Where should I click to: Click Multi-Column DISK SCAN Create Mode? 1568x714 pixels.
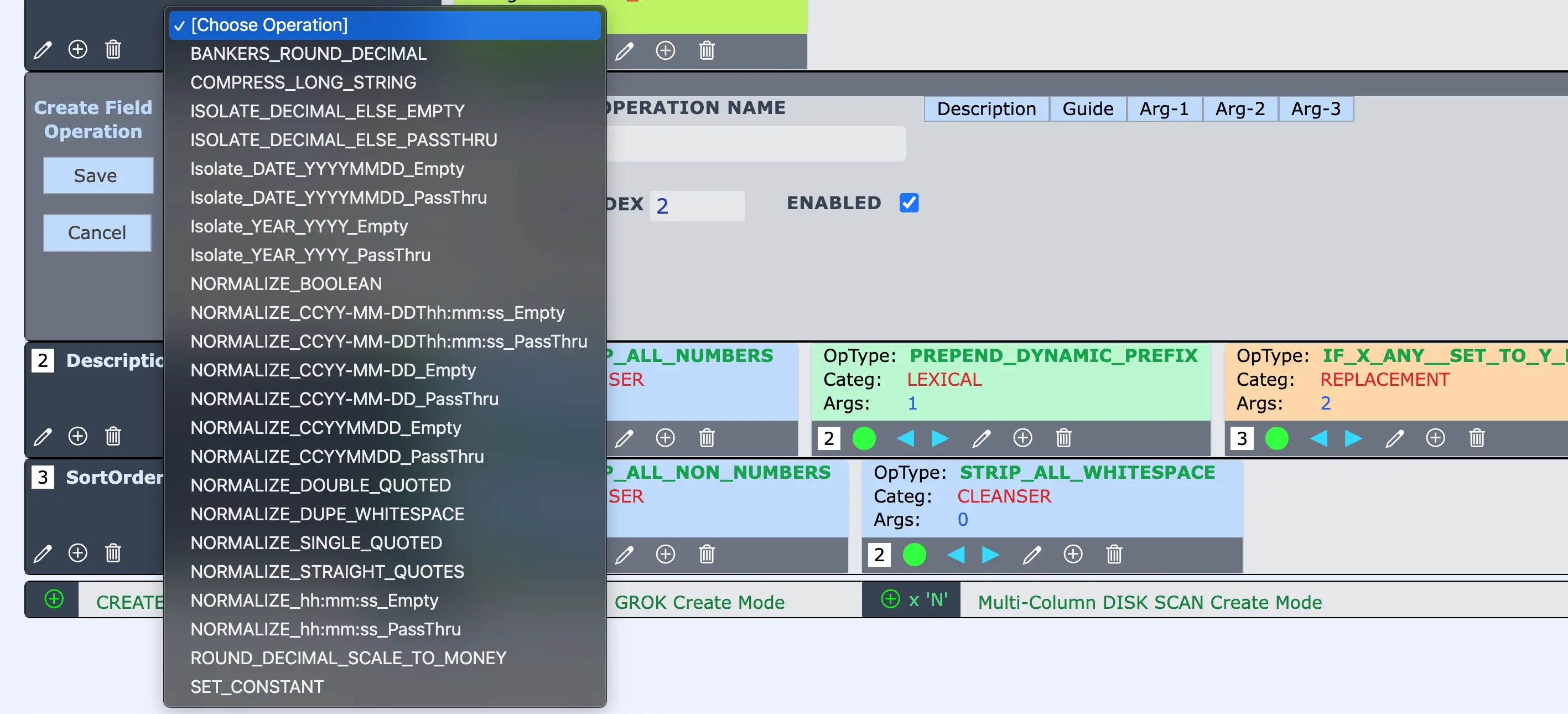1150,602
